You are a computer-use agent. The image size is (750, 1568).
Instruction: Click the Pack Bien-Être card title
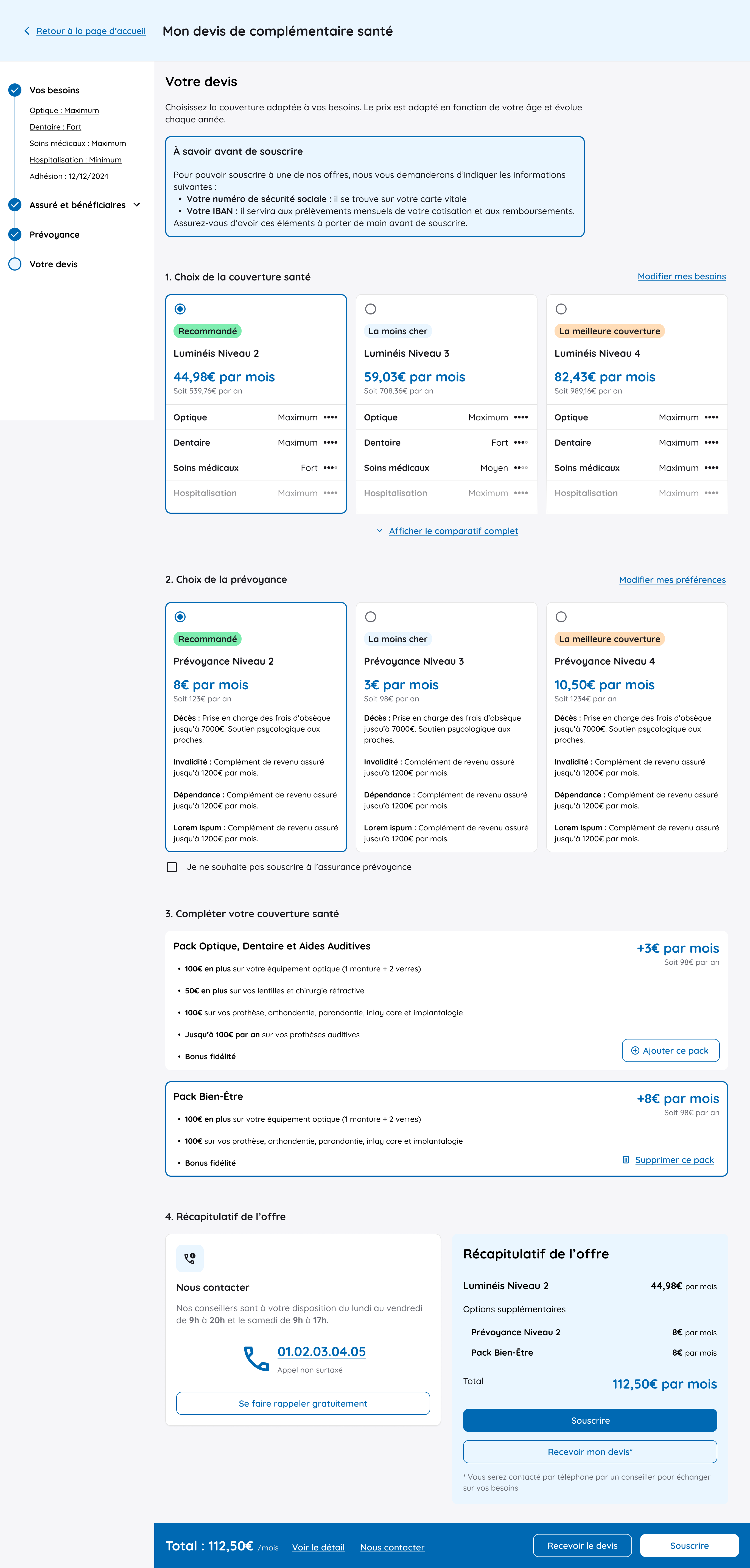click(x=208, y=1096)
